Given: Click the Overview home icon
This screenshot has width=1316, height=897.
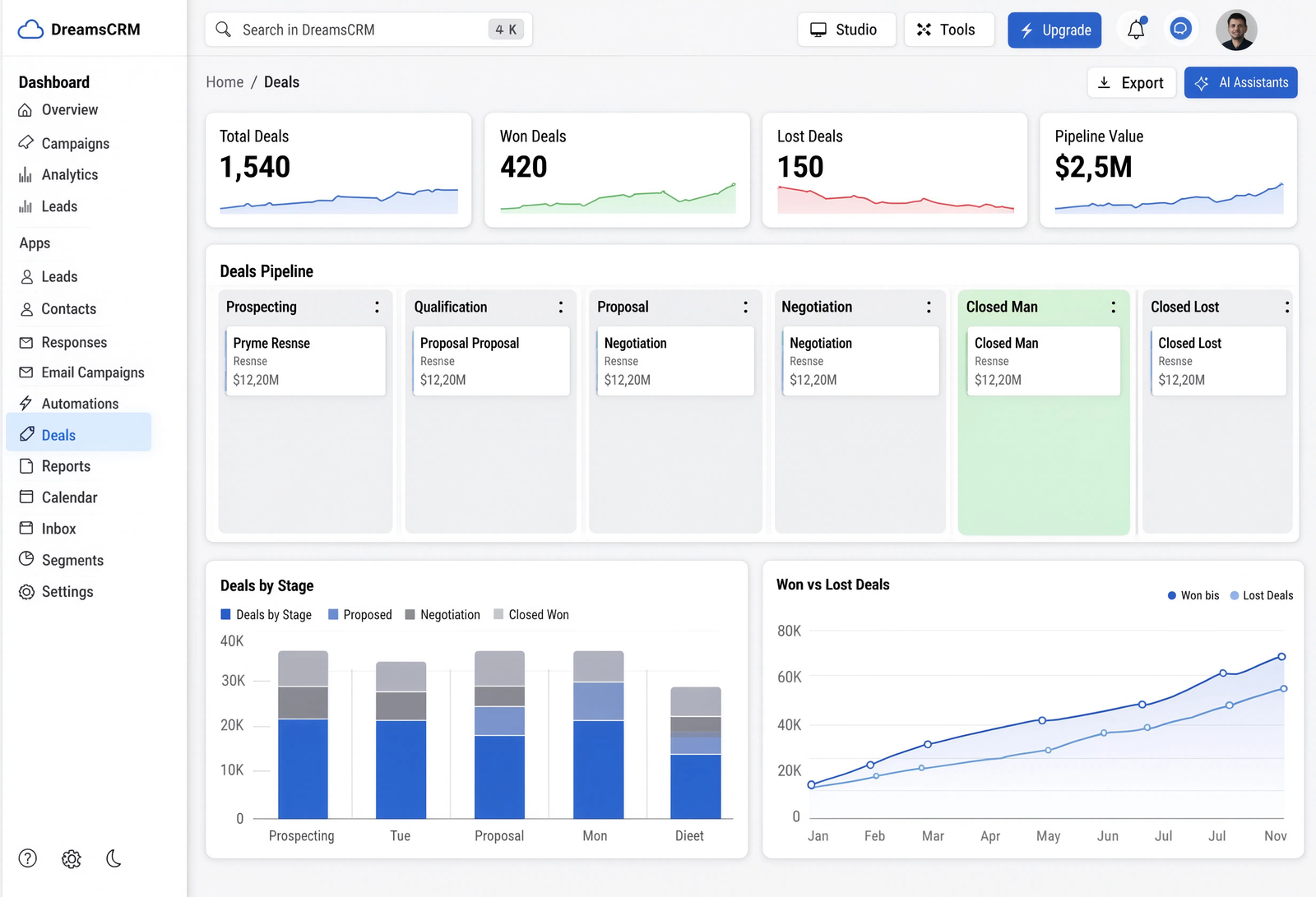Looking at the screenshot, I should tap(25, 110).
